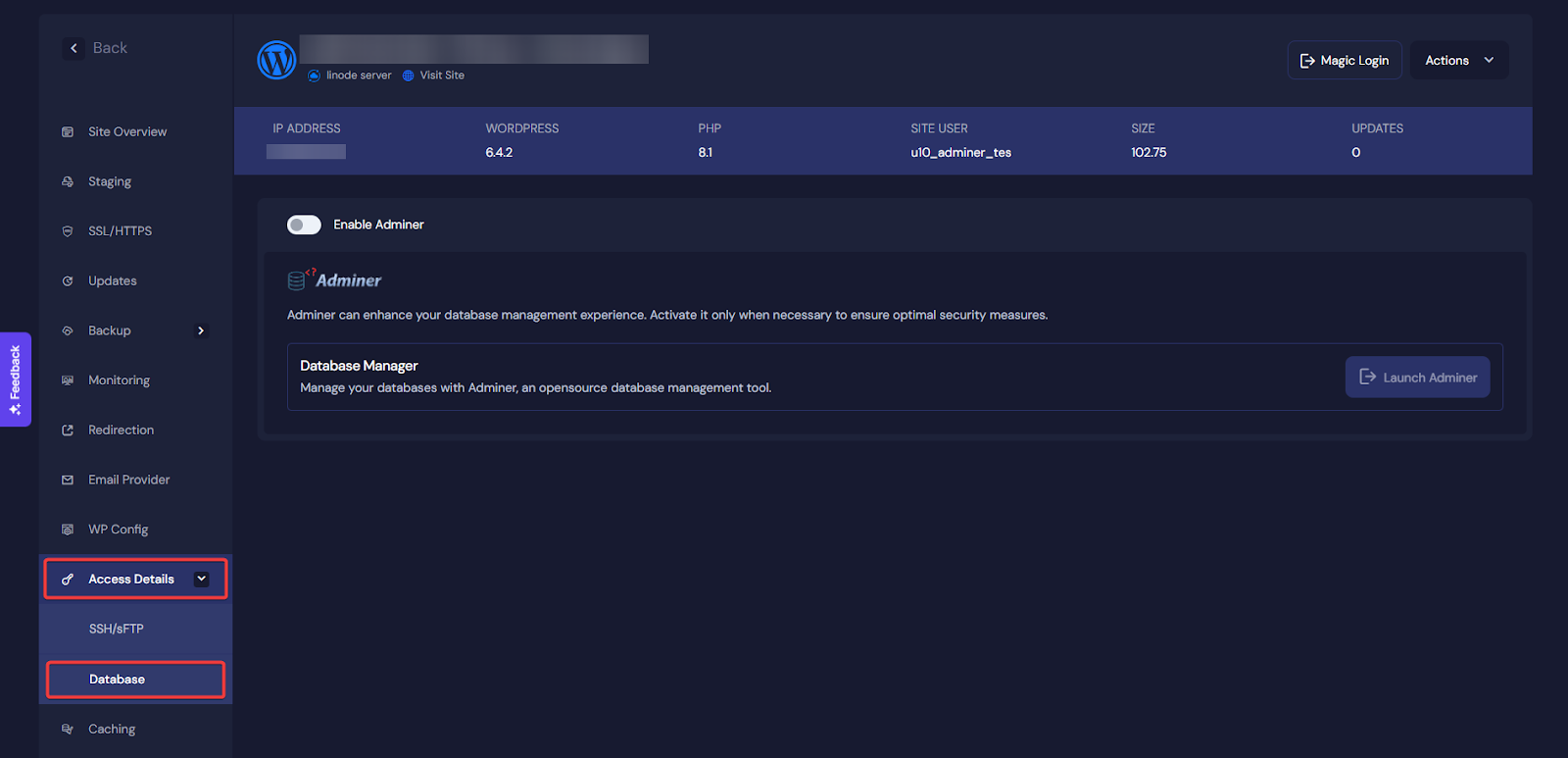Click the Monitoring sidebar icon
The width and height of the screenshot is (1568, 758).
click(x=68, y=380)
